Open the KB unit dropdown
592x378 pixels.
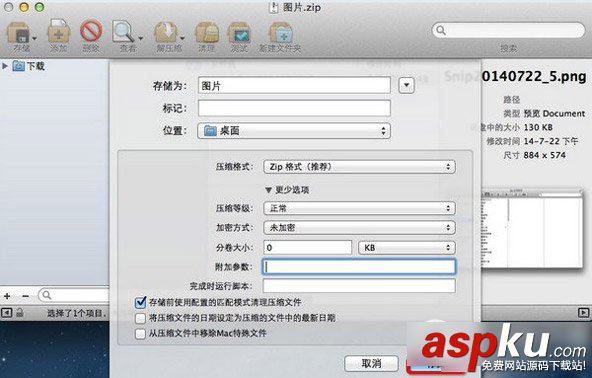point(407,248)
